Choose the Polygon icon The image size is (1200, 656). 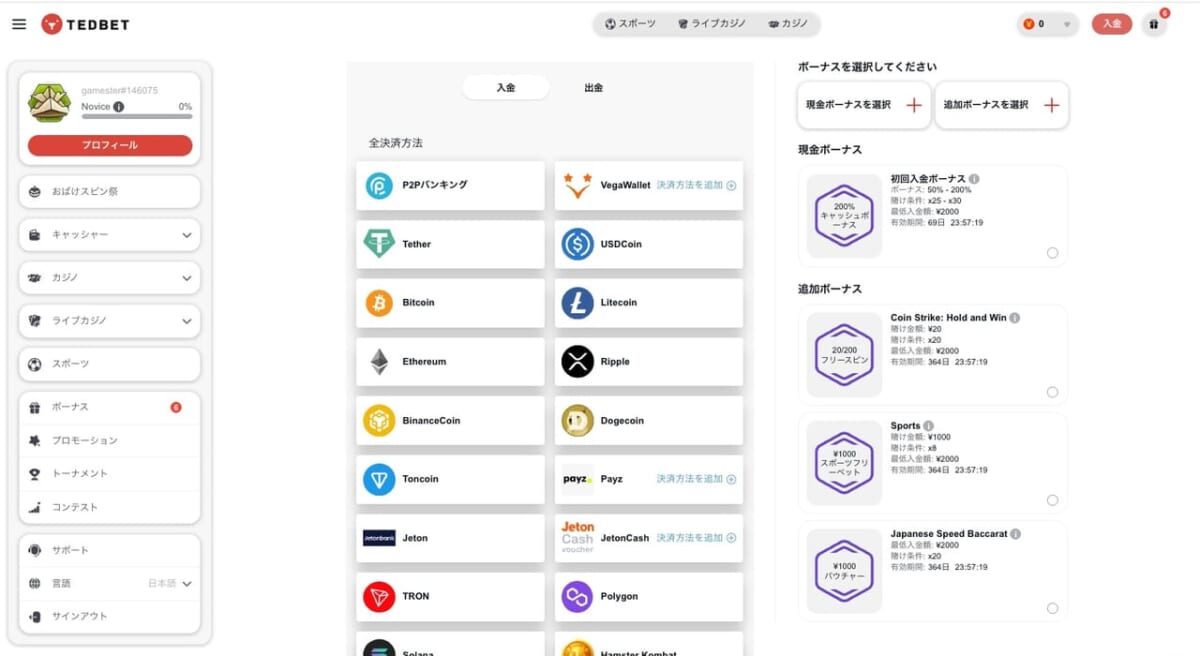point(577,597)
